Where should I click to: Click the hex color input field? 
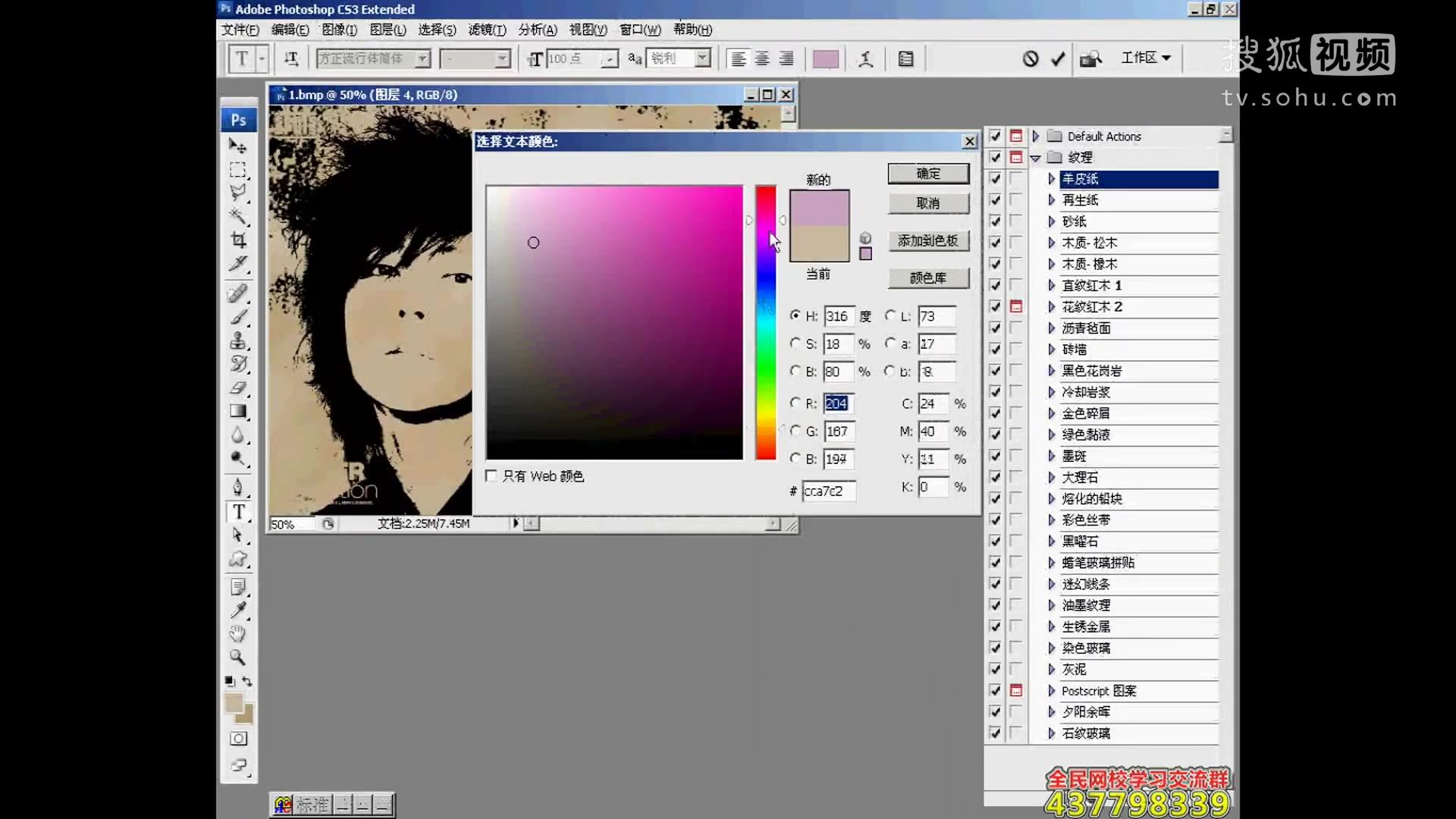[829, 491]
